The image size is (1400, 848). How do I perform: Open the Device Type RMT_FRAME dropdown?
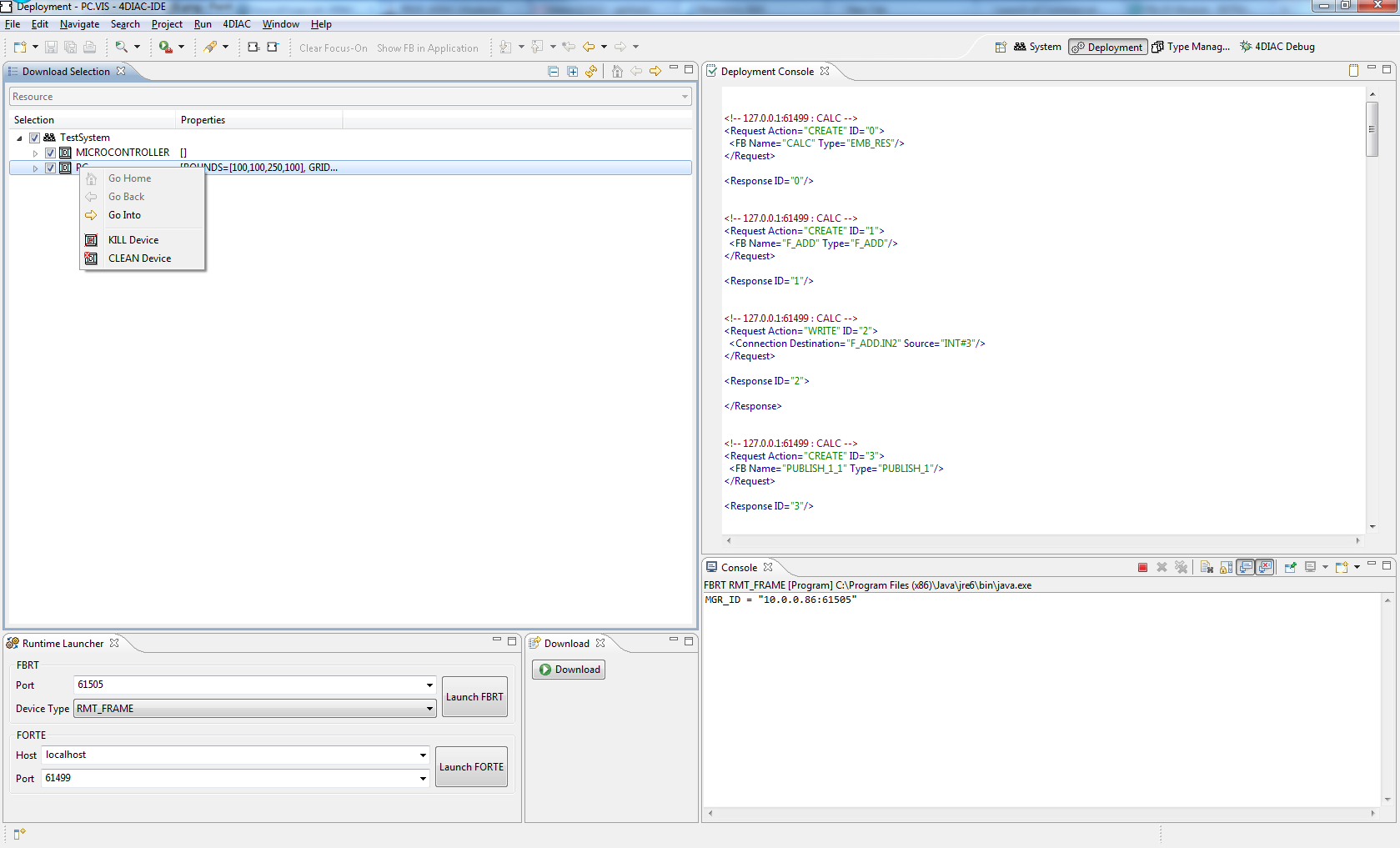tap(429, 709)
